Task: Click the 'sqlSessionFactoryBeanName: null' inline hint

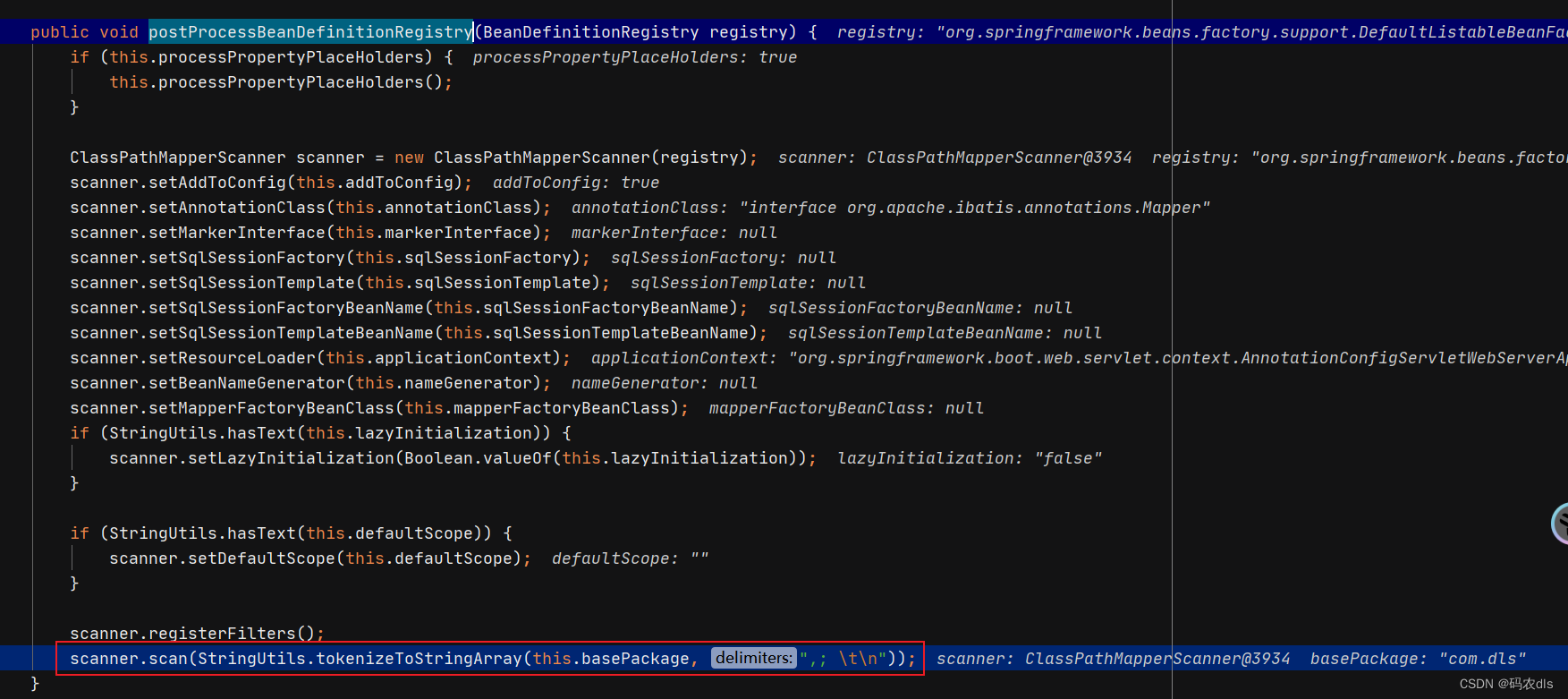Action: click(920, 308)
